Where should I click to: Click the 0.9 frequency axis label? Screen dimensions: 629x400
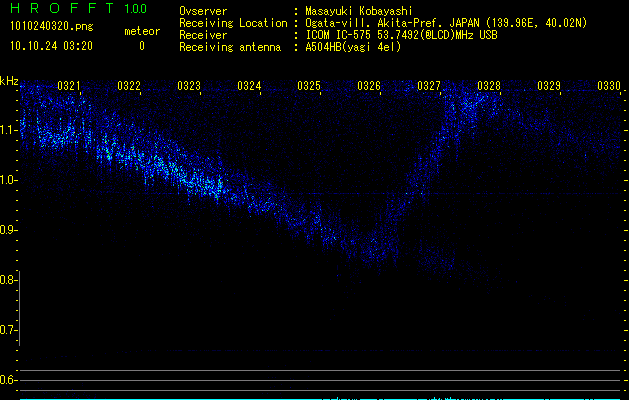click(8, 230)
